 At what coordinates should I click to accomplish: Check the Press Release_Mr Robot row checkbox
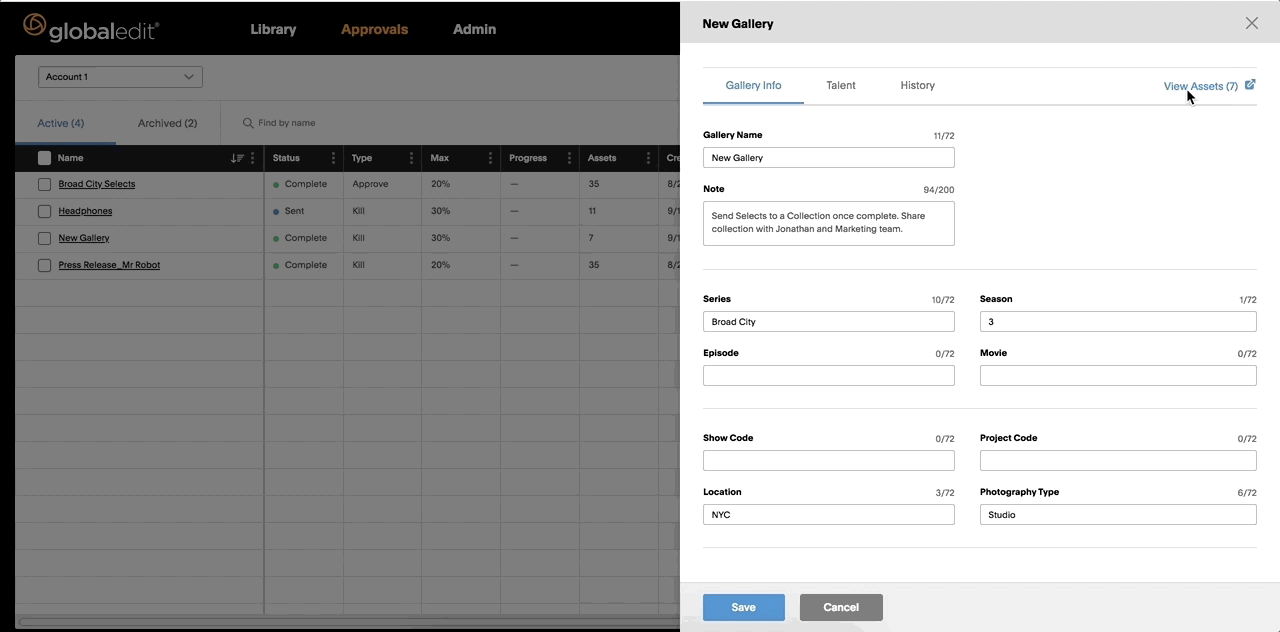click(44, 265)
